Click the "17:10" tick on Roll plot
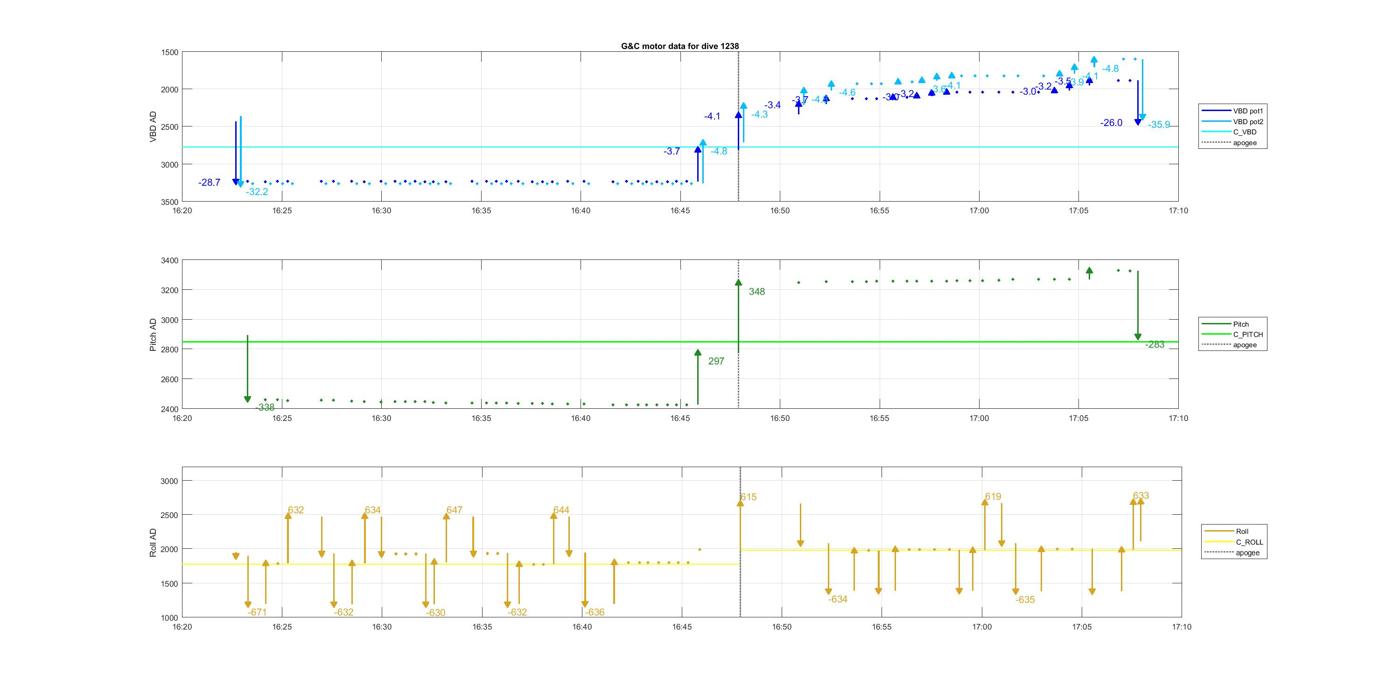The width and height of the screenshot is (1400, 693). point(1181,627)
